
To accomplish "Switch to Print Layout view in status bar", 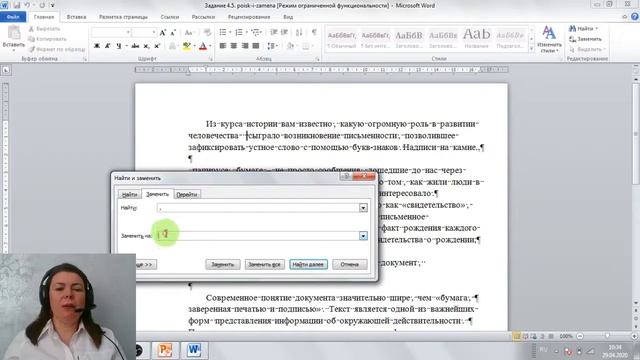I will (516, 336).
